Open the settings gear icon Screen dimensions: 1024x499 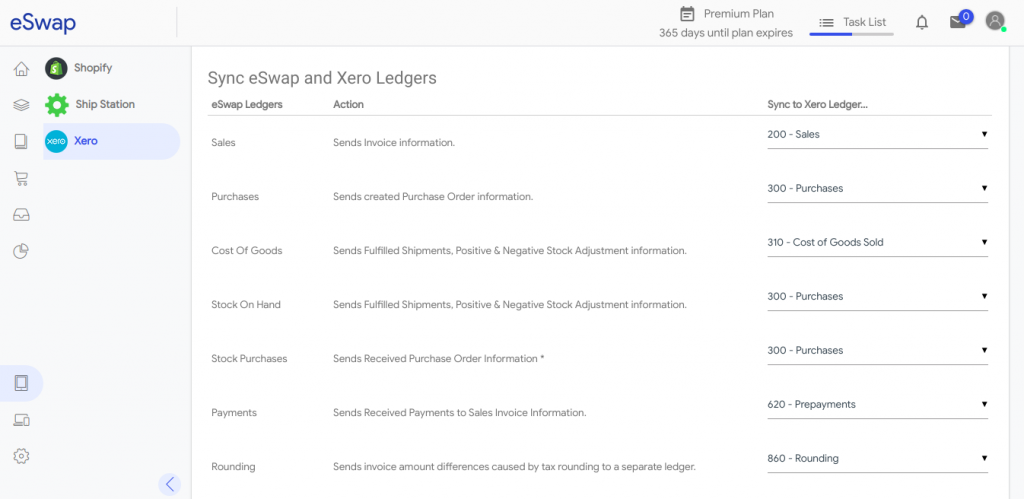click(x=21, y=456)
